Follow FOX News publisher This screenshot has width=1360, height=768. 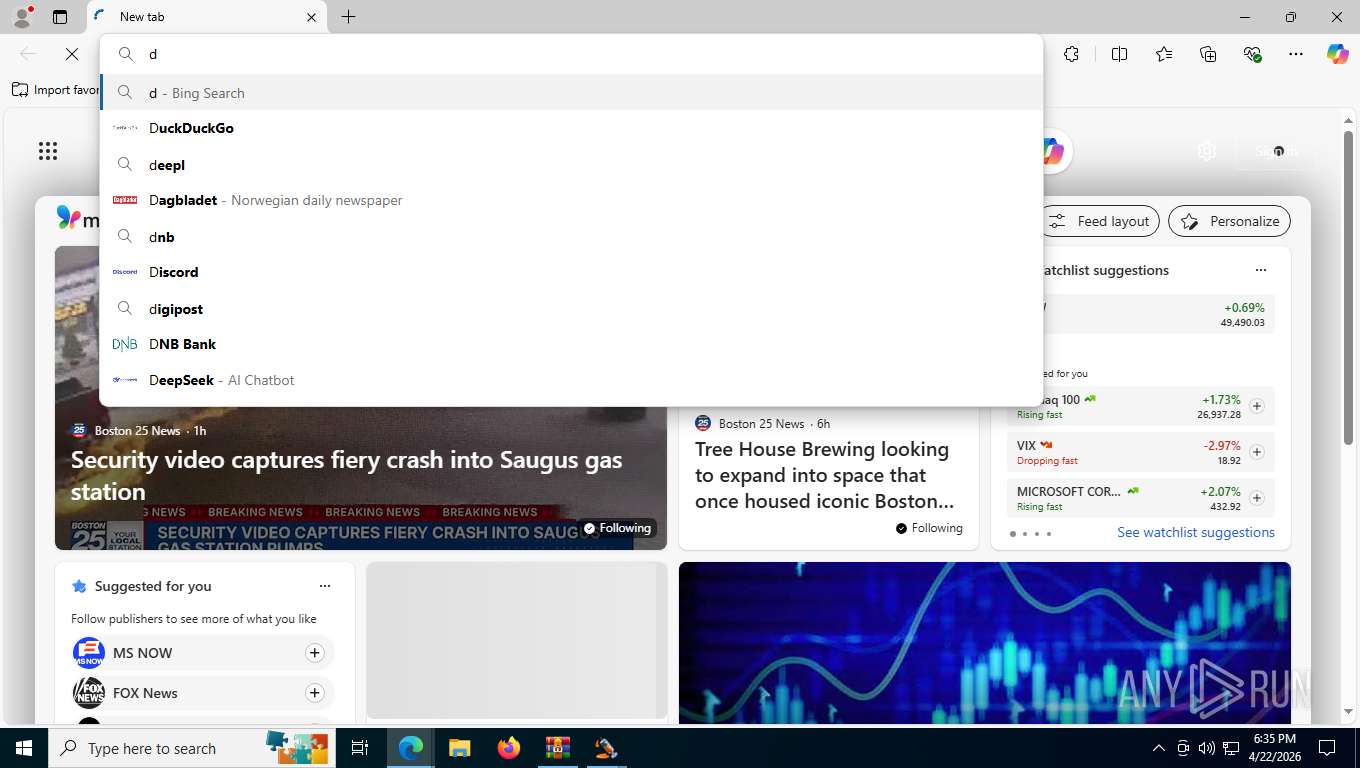[x=314, y=693]
